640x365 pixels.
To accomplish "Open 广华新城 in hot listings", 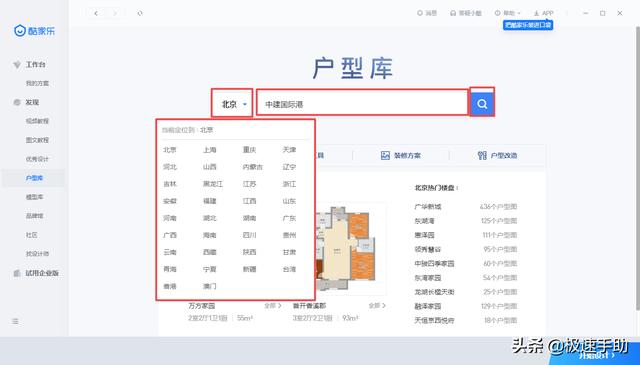I will coord(428,207).
